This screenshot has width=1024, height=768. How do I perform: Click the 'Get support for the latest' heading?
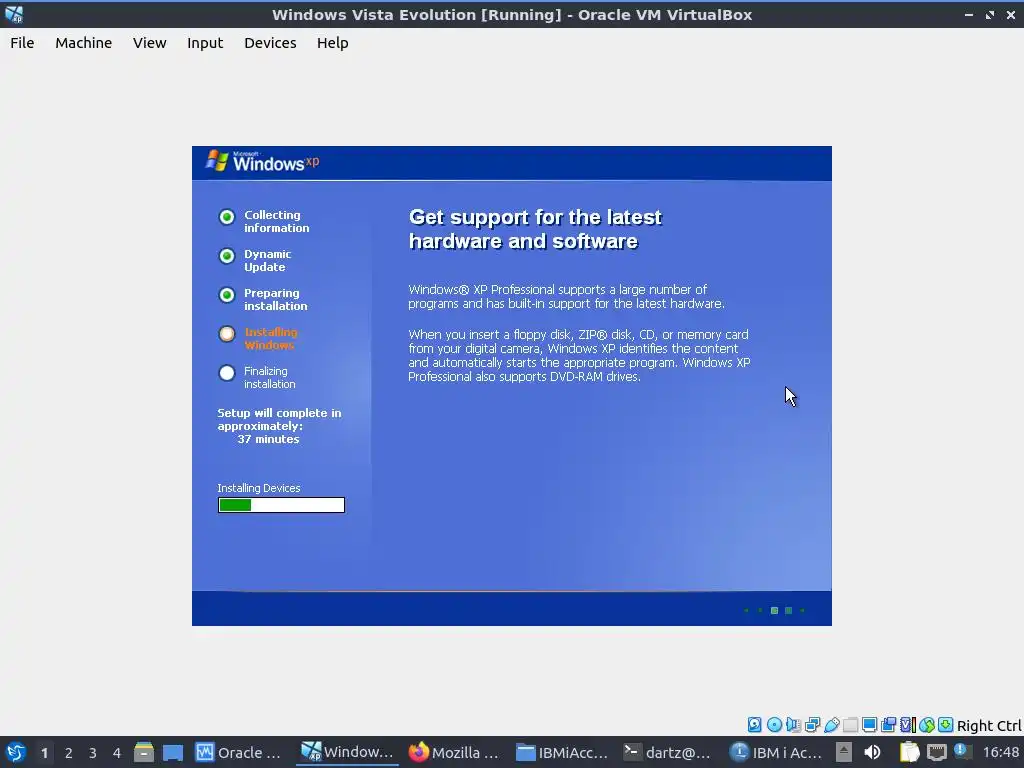click(535, 217)
